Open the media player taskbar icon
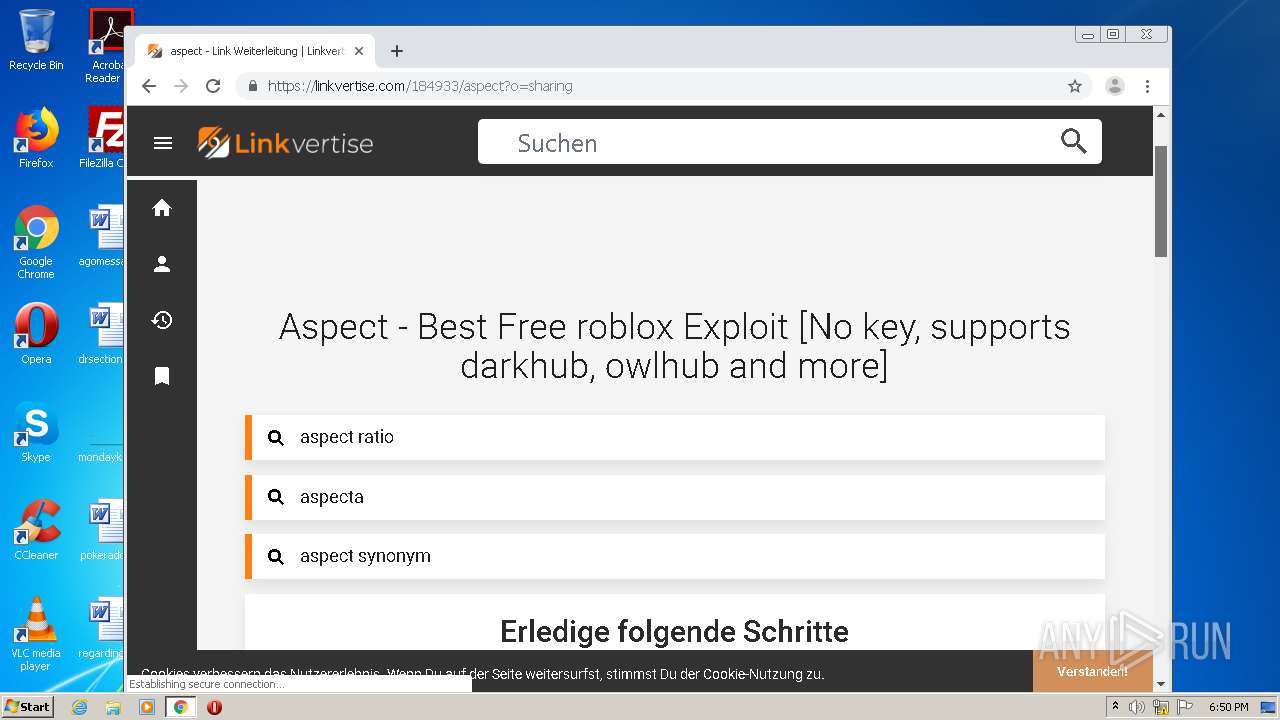The width and height of the screenshot is (1280, 720). click(147, 707)
